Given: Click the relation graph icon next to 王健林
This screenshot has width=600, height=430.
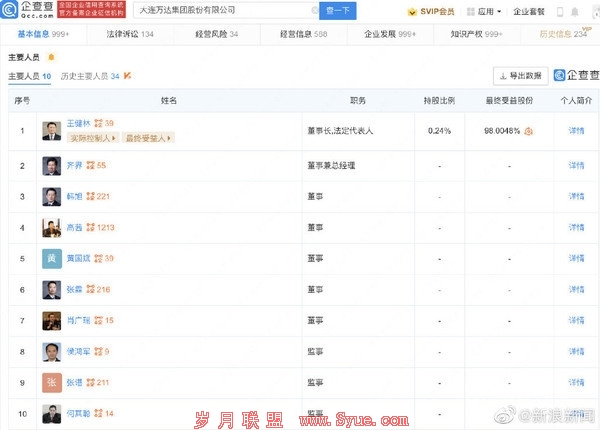Looking at the screenshot, I should coord(98,123).
